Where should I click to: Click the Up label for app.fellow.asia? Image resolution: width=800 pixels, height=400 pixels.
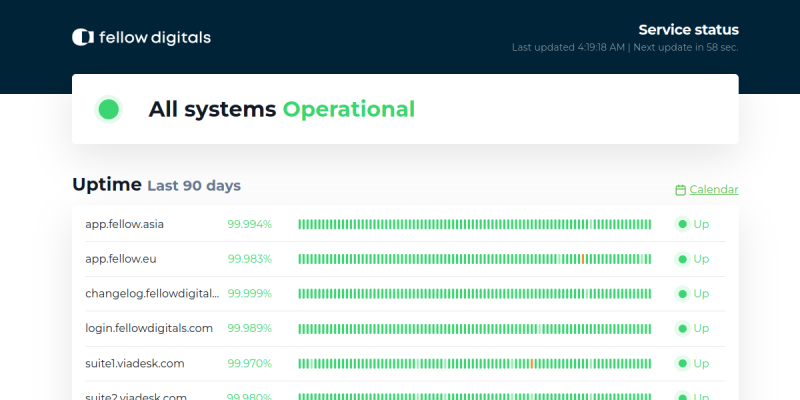click(701, 224)
